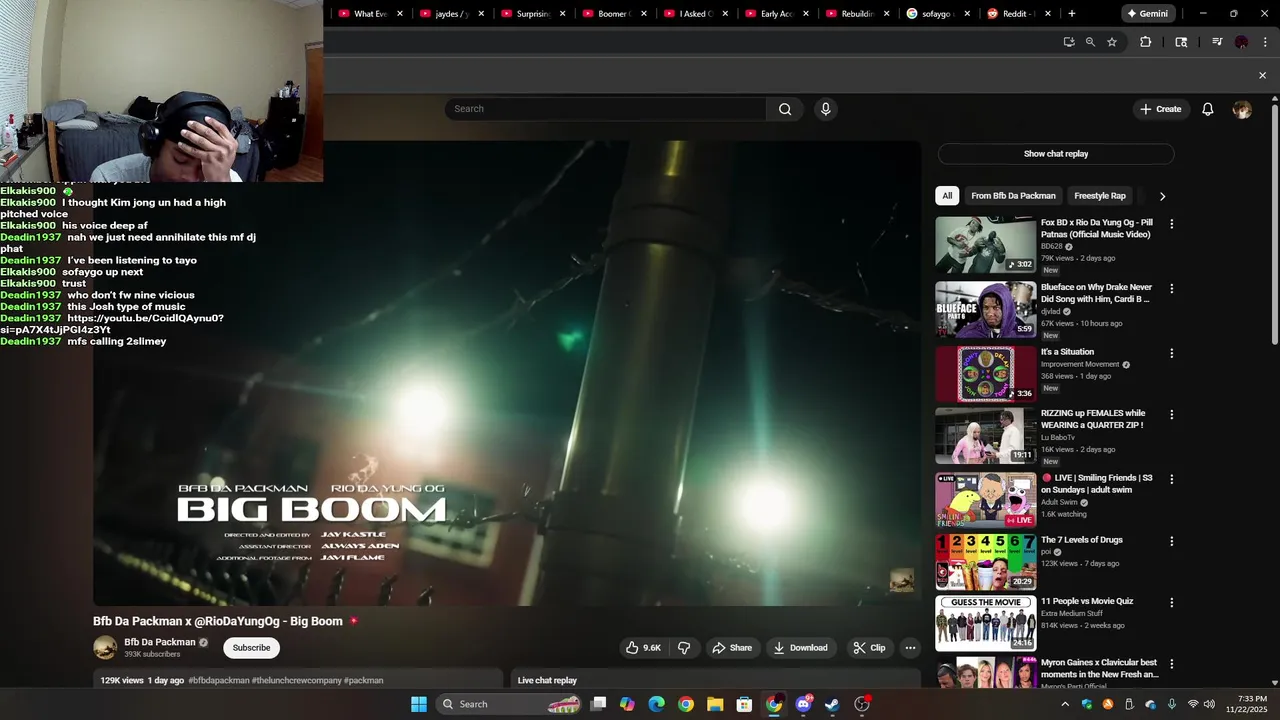
Task: Open a new browser tab
Action: click(x=1072, y=14)
